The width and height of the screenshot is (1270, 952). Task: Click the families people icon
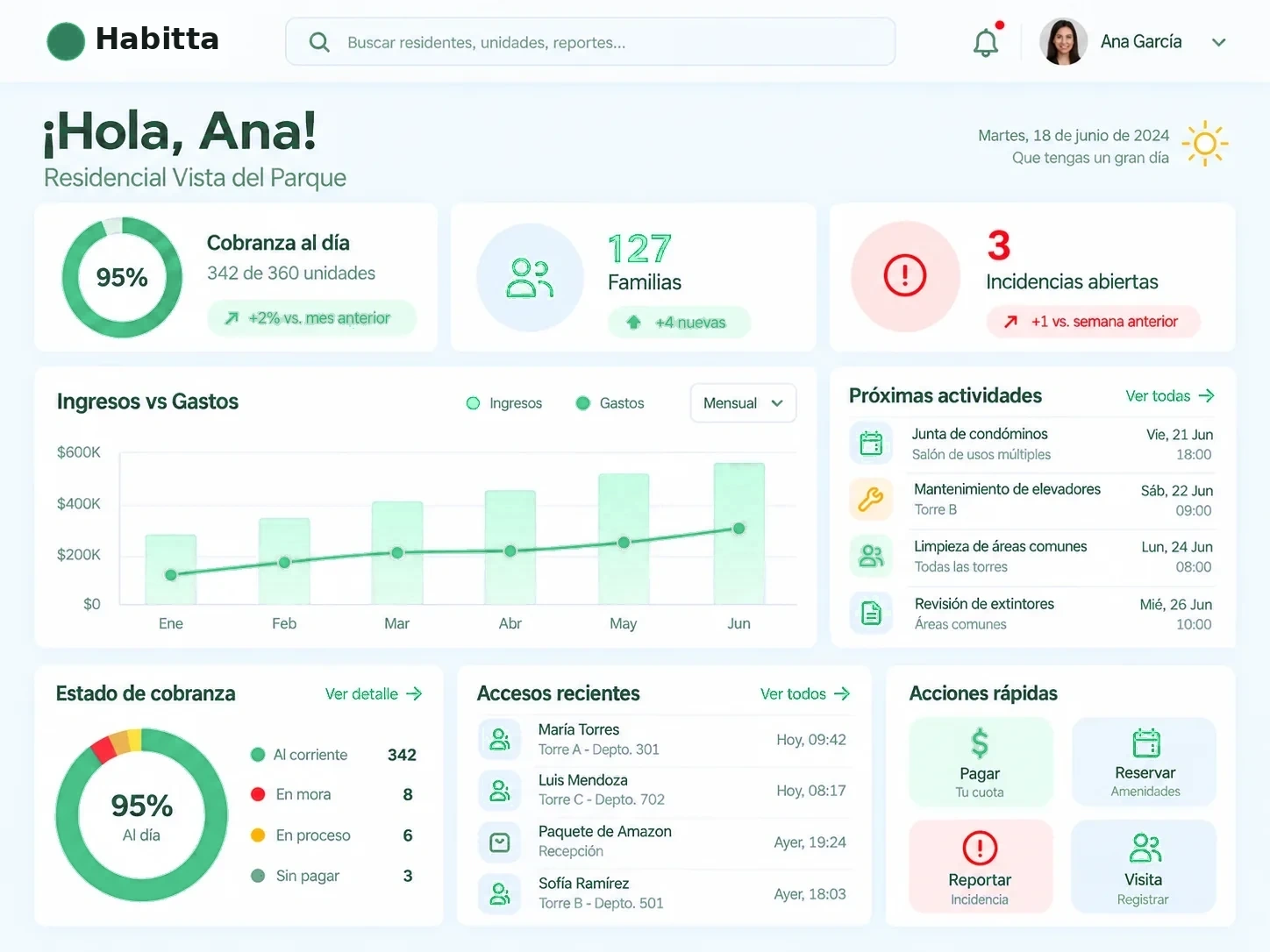[530, 278]
